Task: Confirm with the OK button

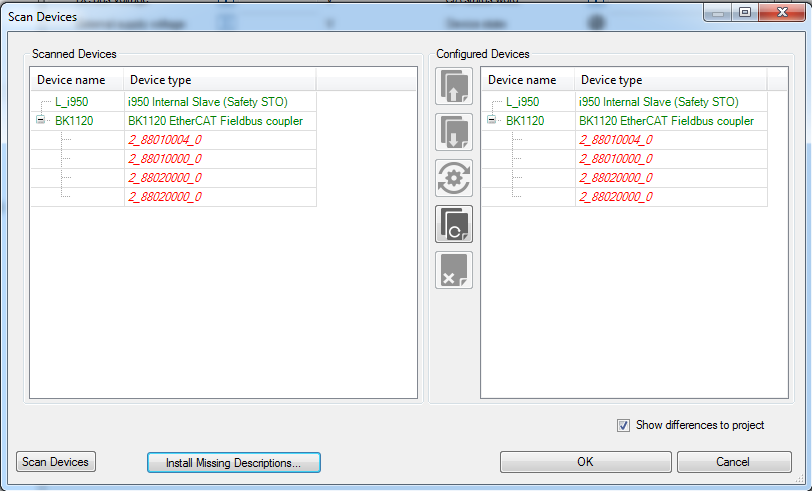Action: pyautogui.click(x=585, y=462)
